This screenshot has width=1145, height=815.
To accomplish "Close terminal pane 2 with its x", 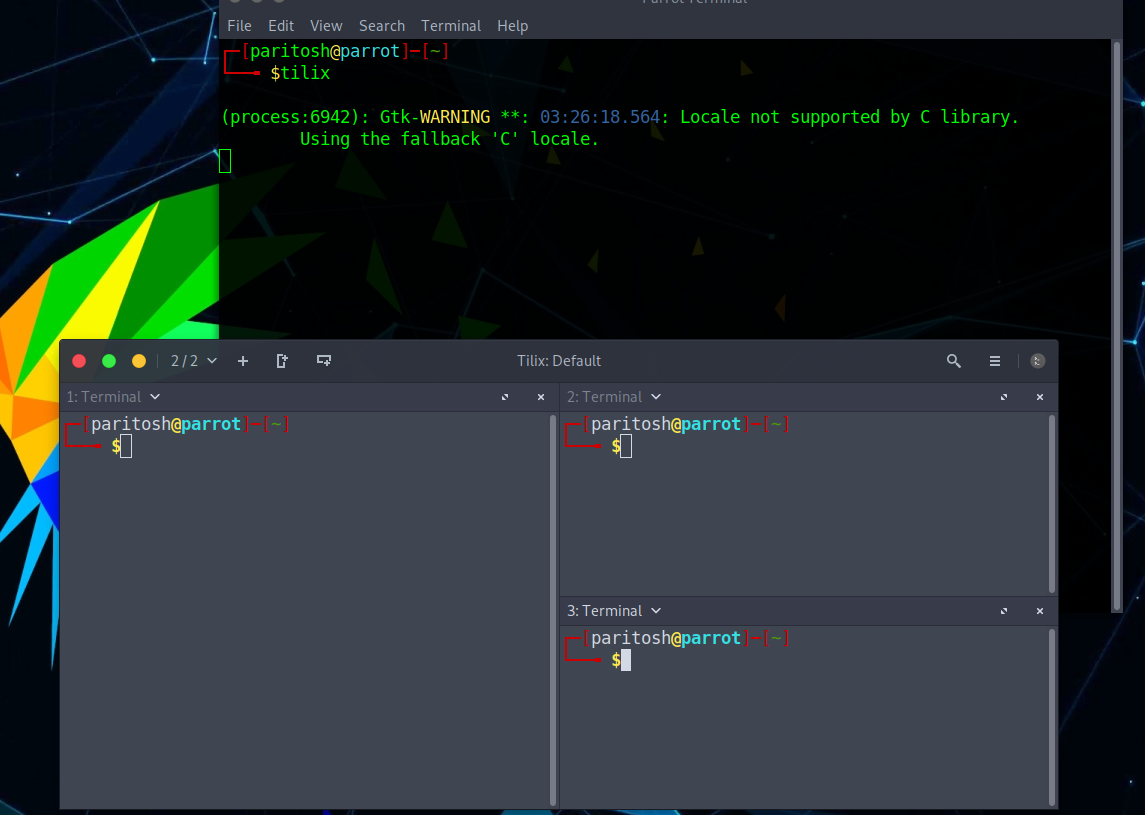I will tap(1040, 397).
